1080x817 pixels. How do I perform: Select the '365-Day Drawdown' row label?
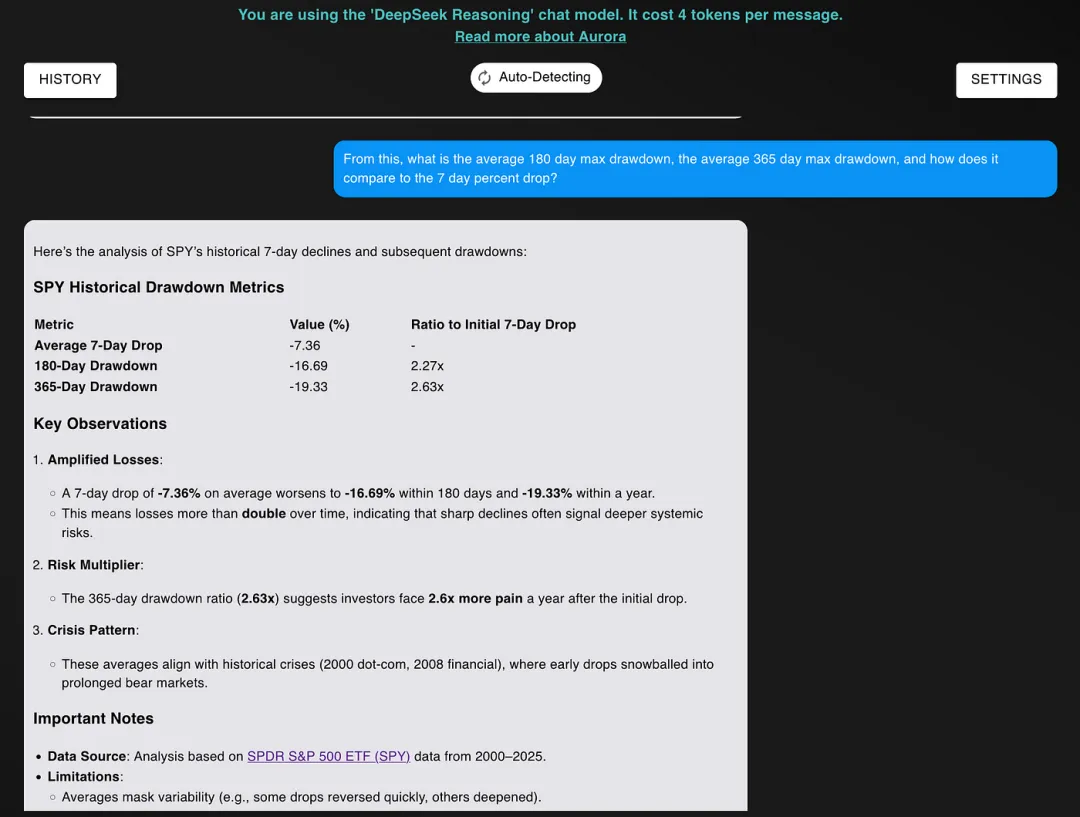(x=96, y=387)
